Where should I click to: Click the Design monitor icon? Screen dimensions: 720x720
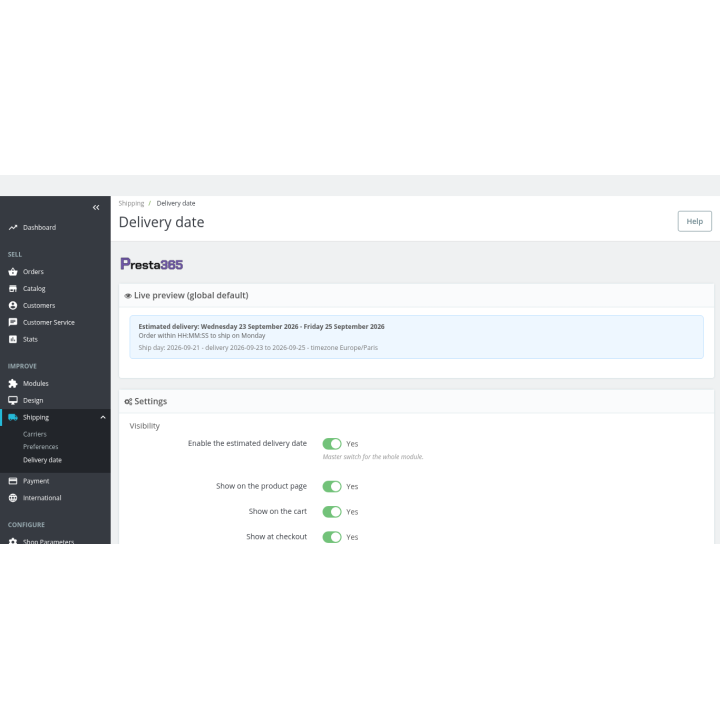point(13,400)
